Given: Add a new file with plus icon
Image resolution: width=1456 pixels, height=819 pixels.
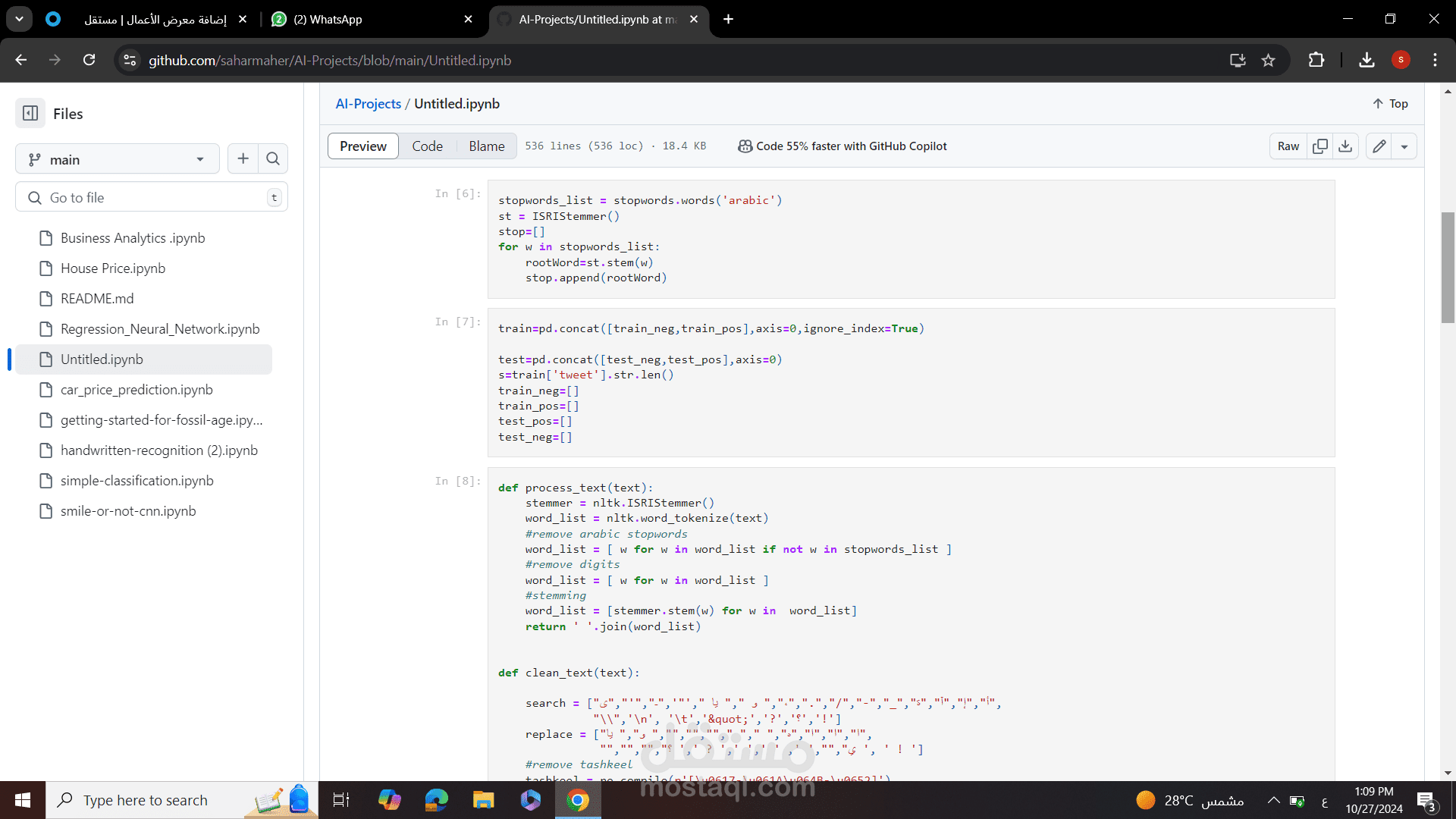Looking at the screenshot, I should click(x=243, y=158).
